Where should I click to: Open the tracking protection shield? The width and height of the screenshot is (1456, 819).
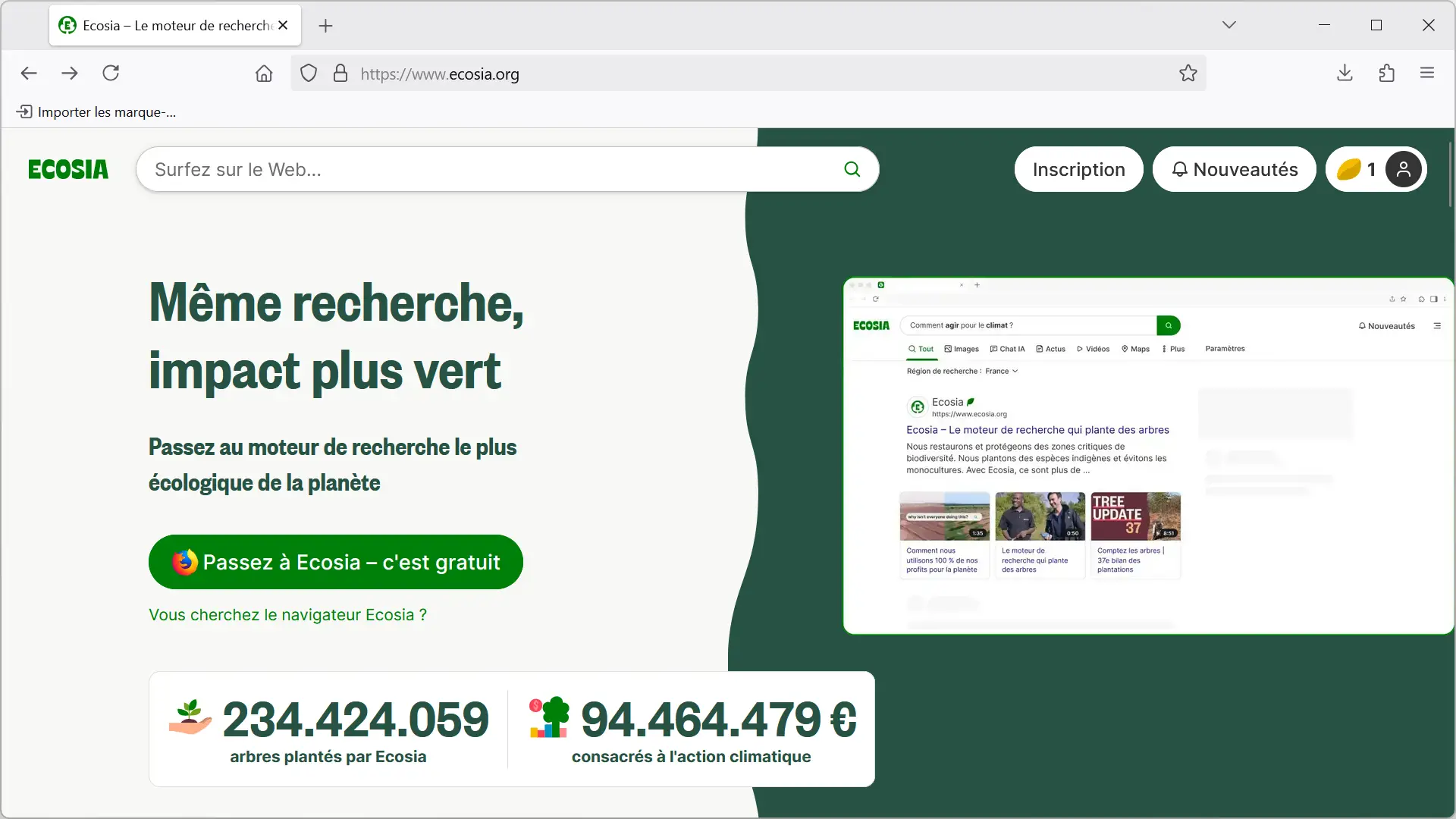(x=309, y=74)
